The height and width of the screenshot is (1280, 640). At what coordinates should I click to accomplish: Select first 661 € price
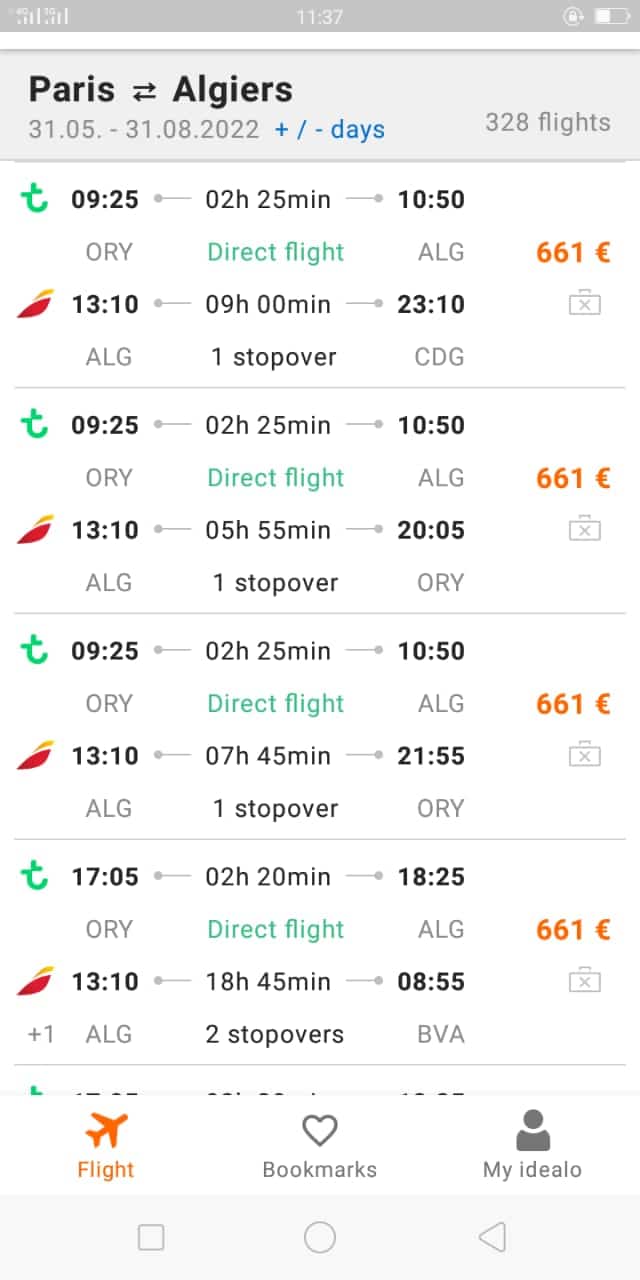click(x=573, y=252)
